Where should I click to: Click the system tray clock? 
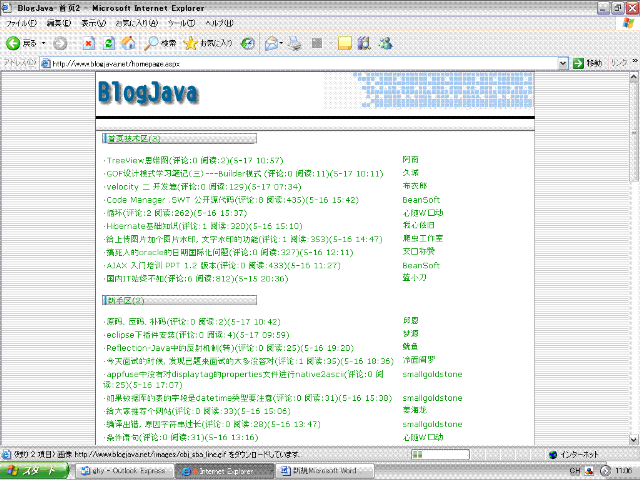(x=624, y=471)
